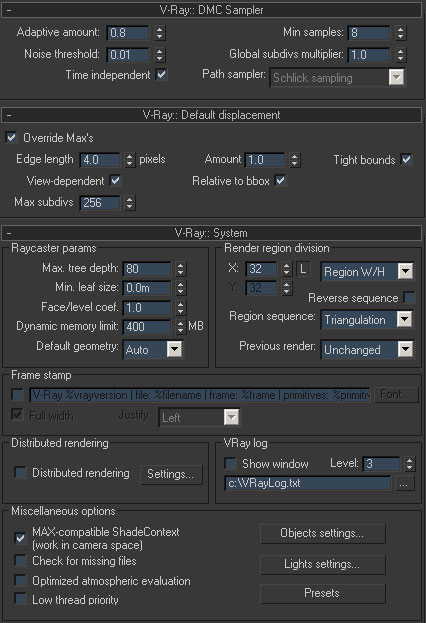This screenshot has height=623, width=426.
Task: Adjust the Adaptive amount spinner
Action: 159,33
